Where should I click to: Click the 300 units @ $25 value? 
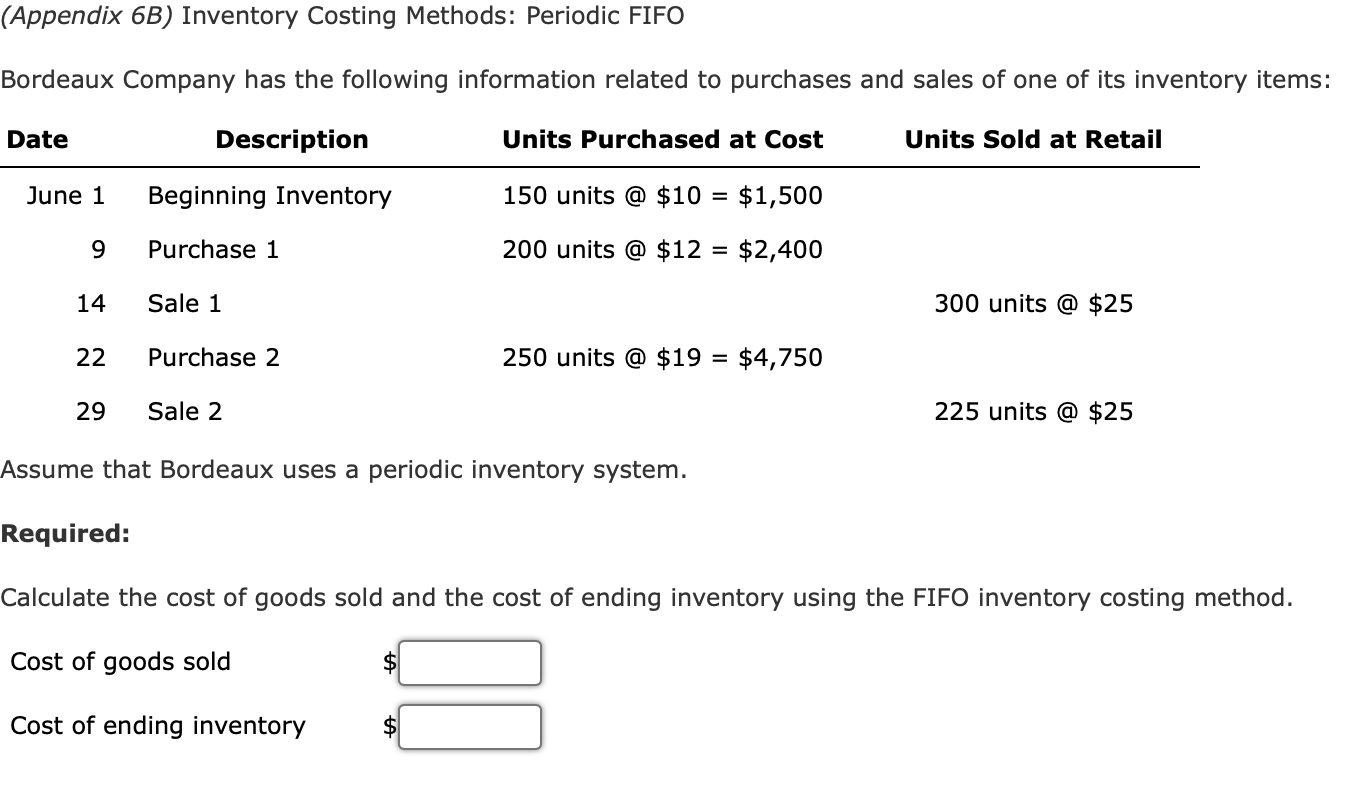pos(1033,303)
